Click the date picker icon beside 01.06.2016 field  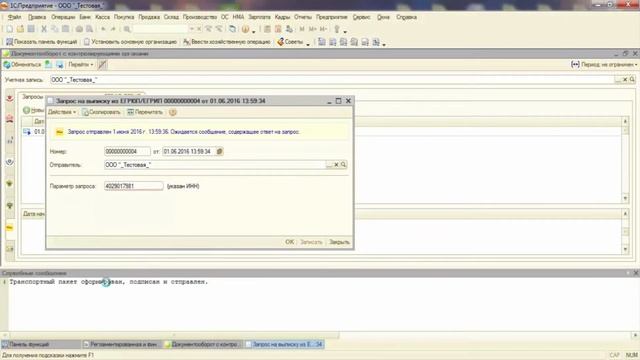tap(220, 151)
